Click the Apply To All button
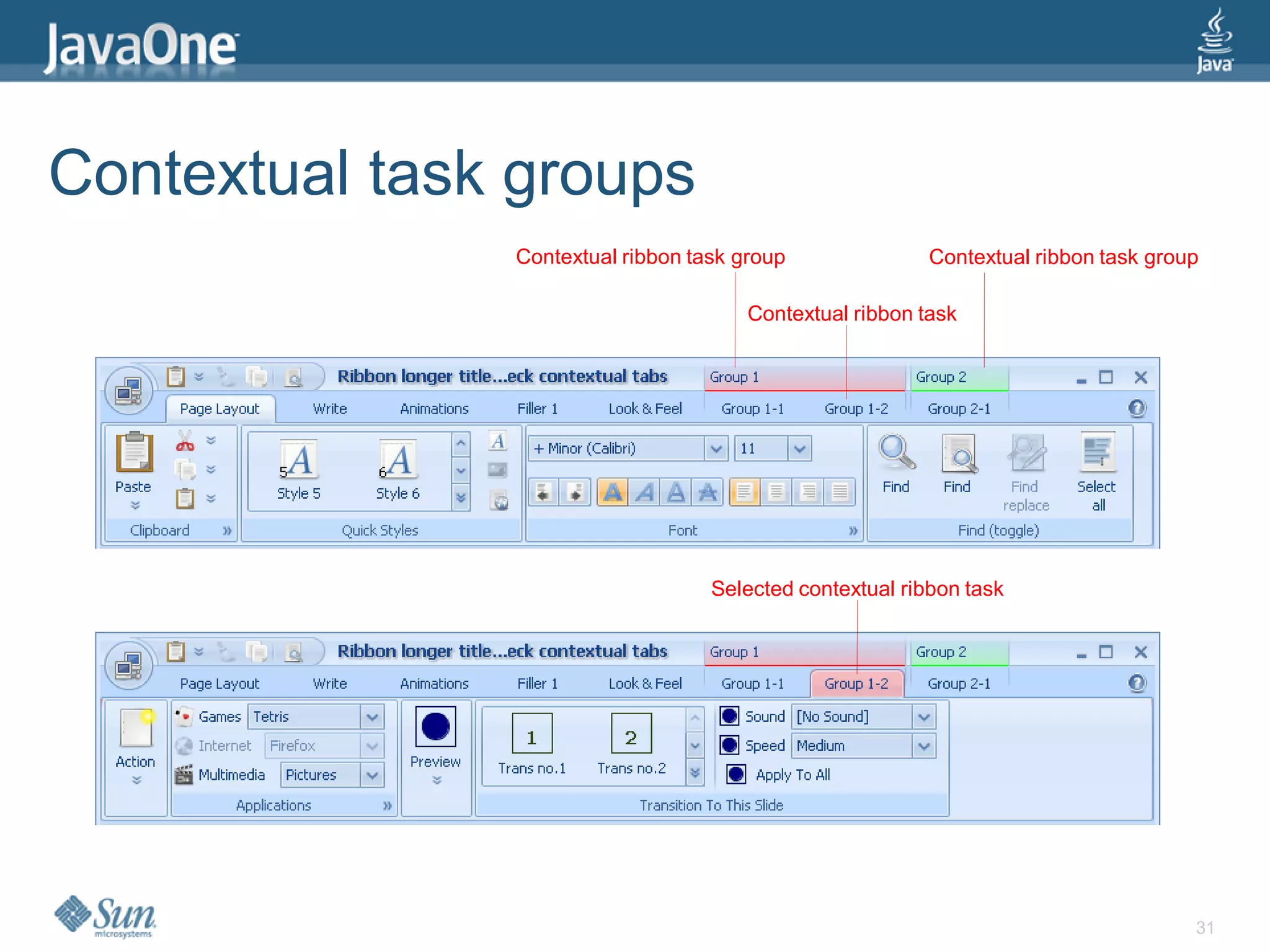1270x952 pixels. pyautogui.click(x=779, y=775)
